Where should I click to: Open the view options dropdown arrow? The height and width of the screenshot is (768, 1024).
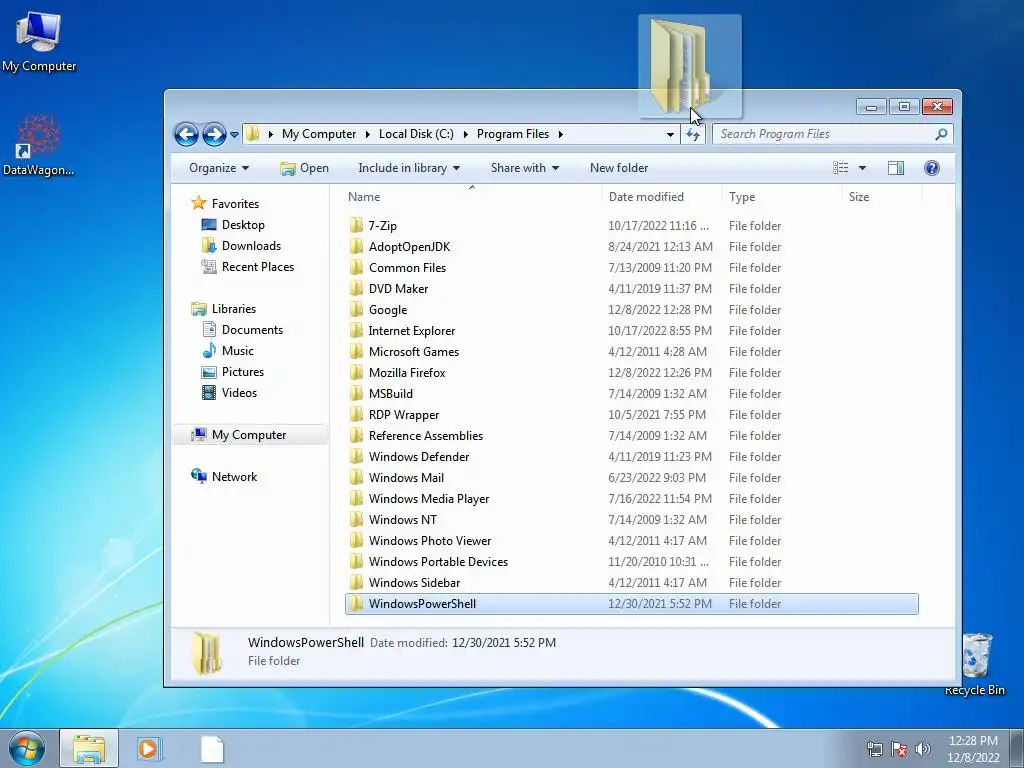[862, 168]
